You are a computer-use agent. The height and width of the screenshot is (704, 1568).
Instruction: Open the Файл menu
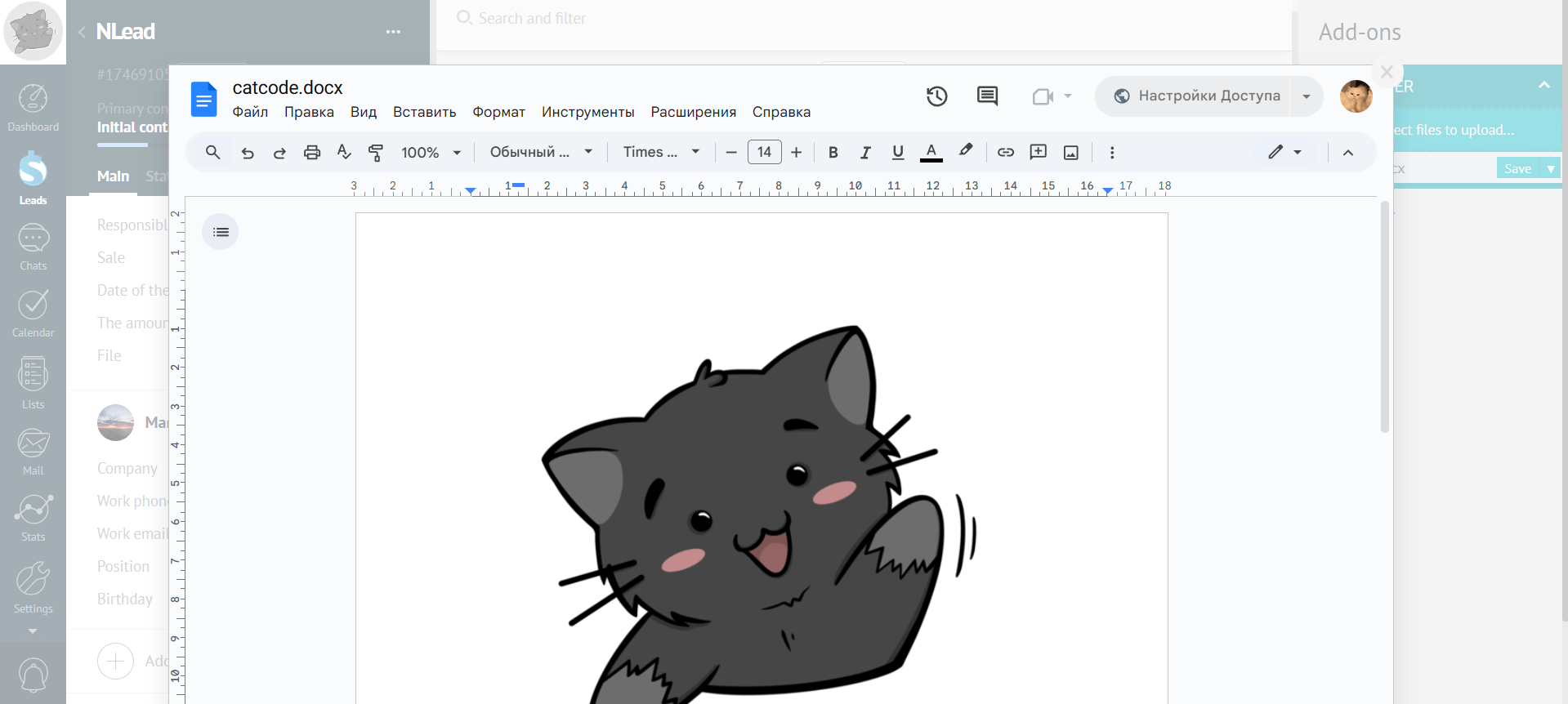(x=250, y=112)
